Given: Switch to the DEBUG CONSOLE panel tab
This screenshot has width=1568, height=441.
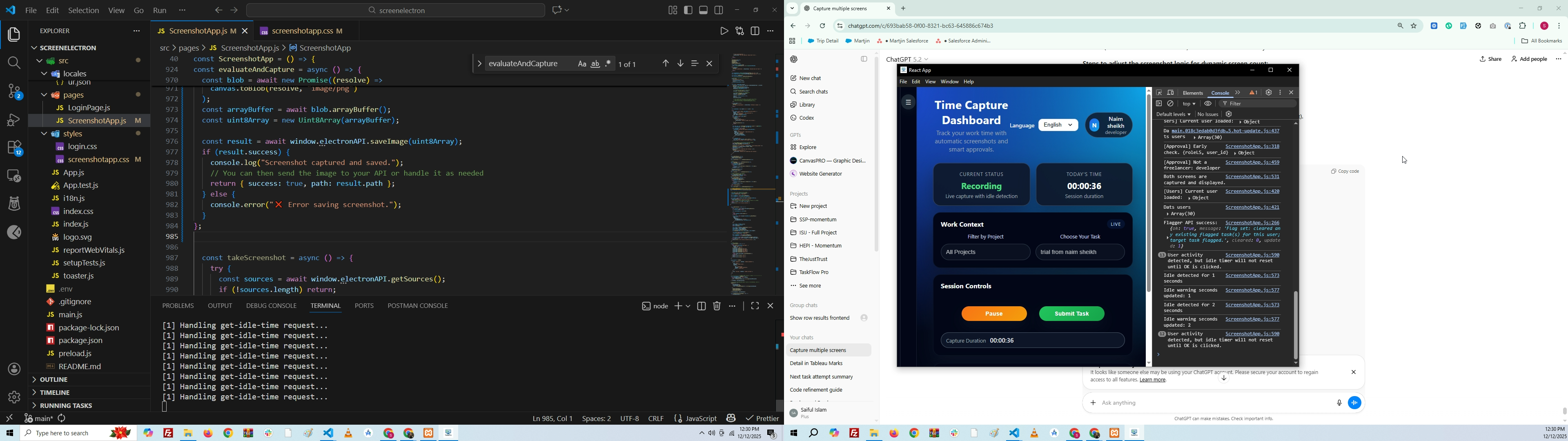Looking at the screenshot, I should pos(271,306).
